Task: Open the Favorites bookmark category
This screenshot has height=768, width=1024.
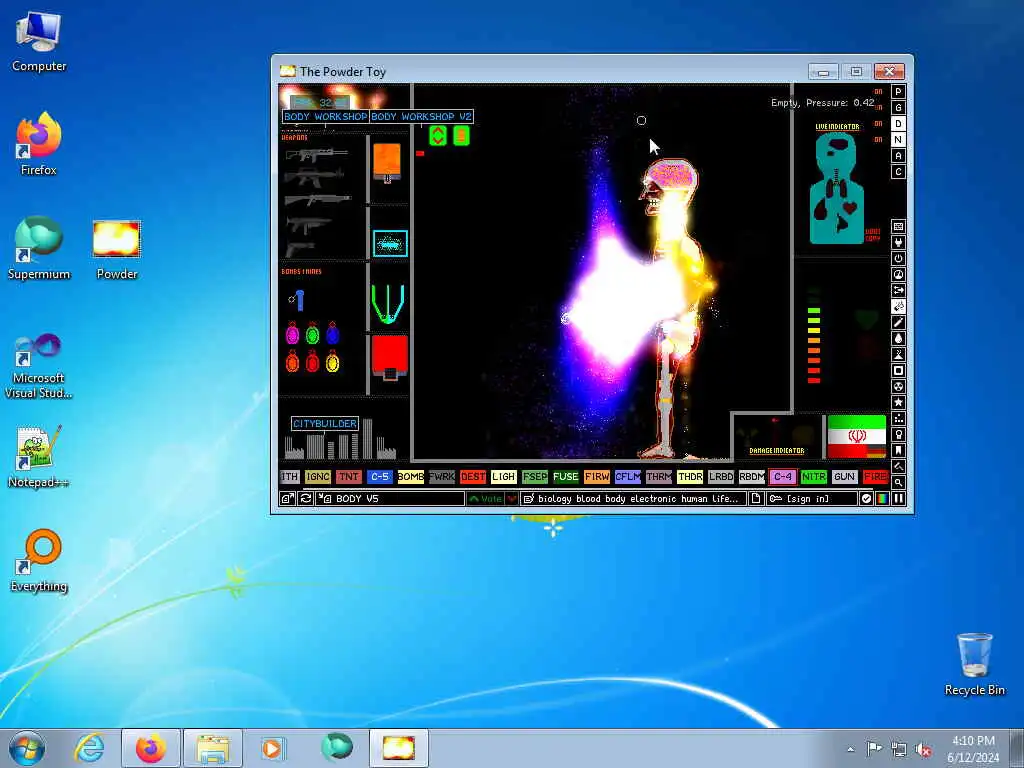Action: pyautogui.click(x=898, y=451)
